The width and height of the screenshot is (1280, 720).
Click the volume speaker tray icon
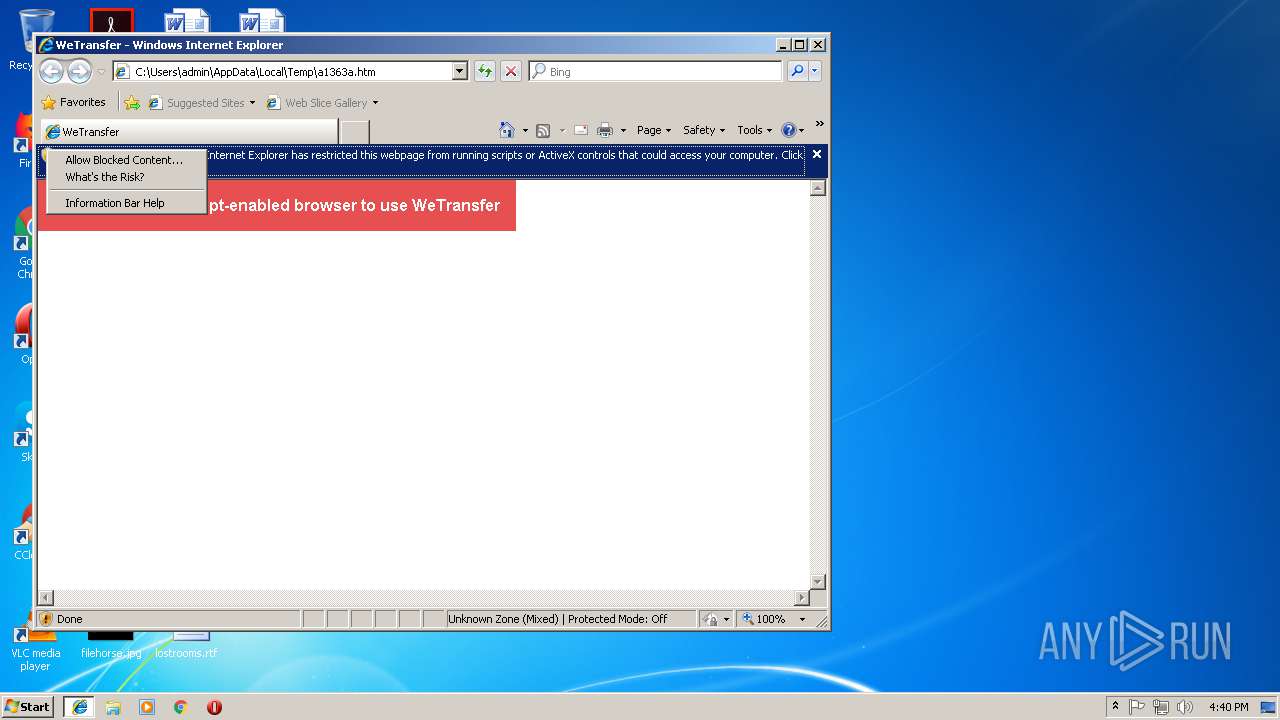click(1185, 707)
